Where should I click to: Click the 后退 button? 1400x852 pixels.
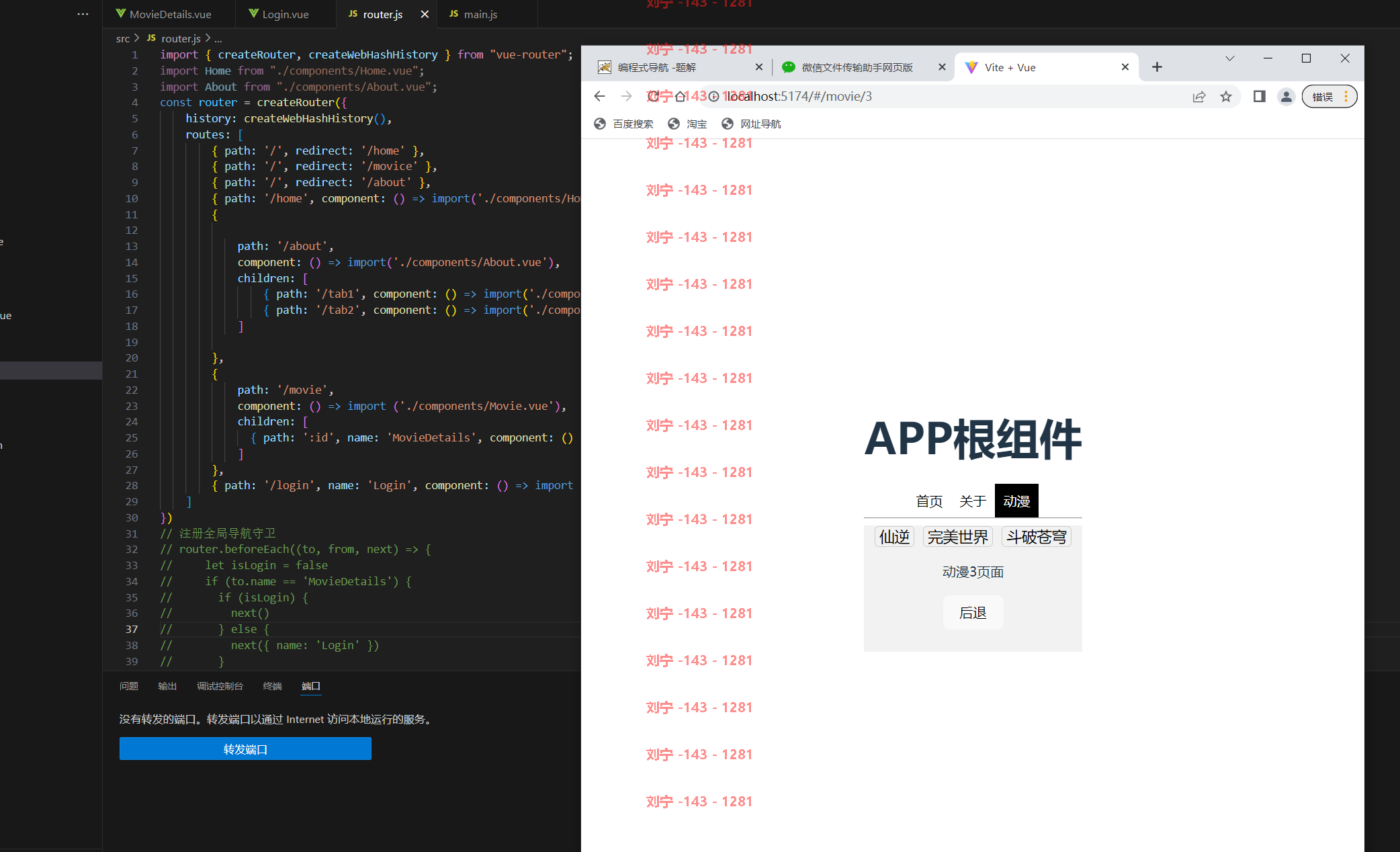point(973,613)
